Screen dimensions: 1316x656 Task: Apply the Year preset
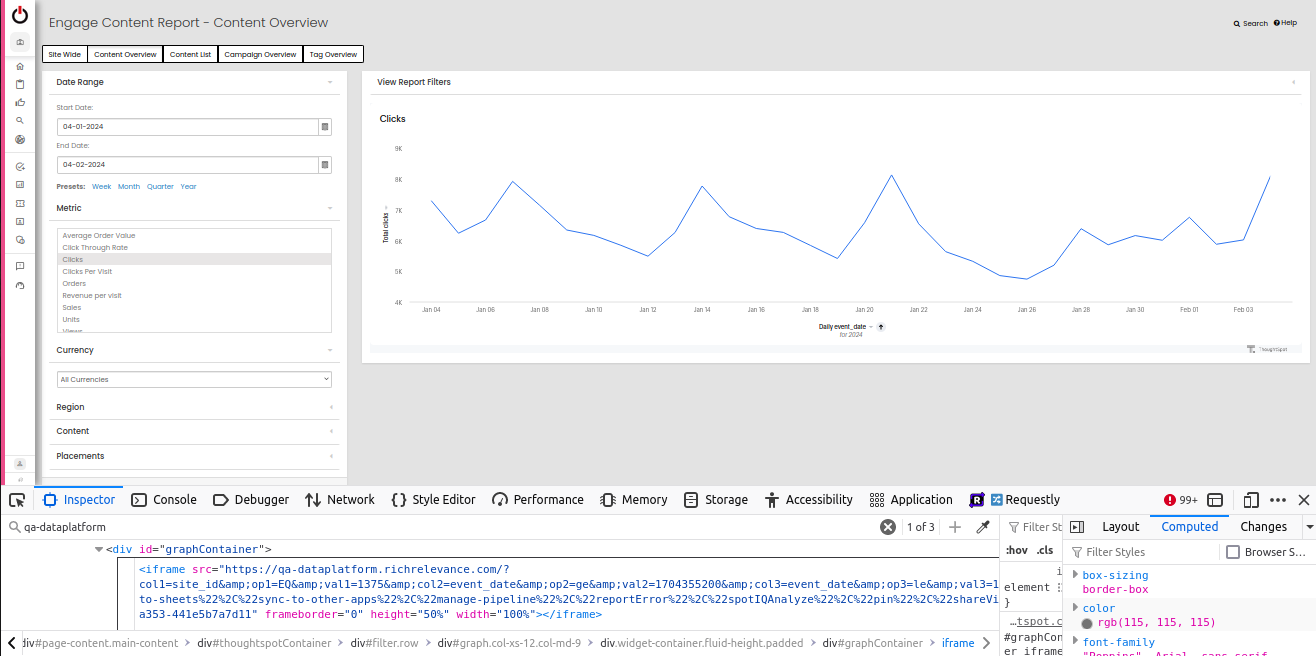pyautogui.click(x=188, y=187)
